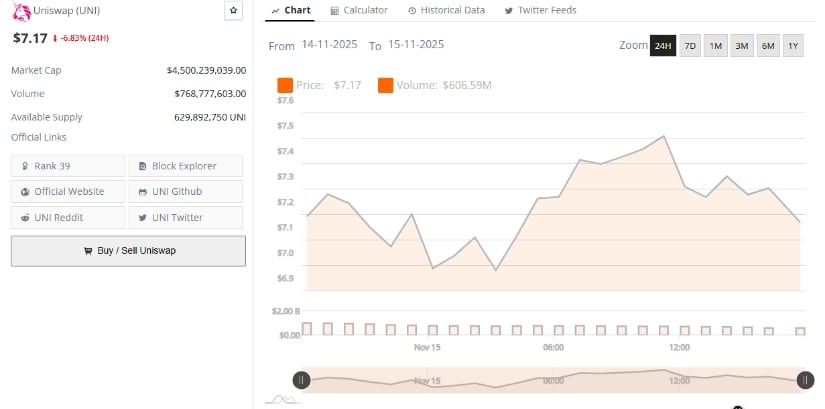Open the Rank 39 link
Screen dimensions: 825x409
[x=68, y=166]
